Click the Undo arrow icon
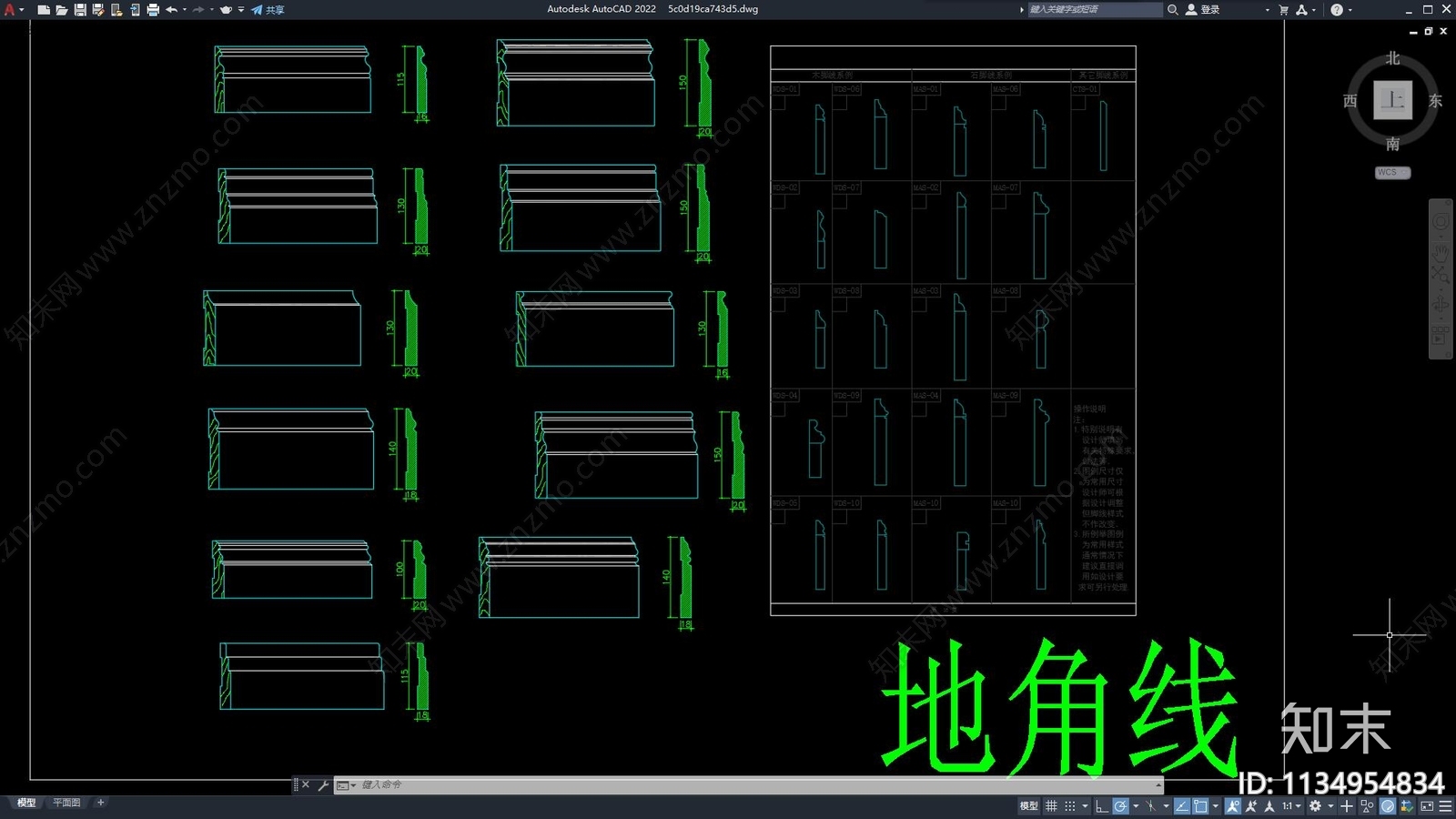Image resolution: width=1456 pixels, height=819 pixels. click(x=172, y=9)
